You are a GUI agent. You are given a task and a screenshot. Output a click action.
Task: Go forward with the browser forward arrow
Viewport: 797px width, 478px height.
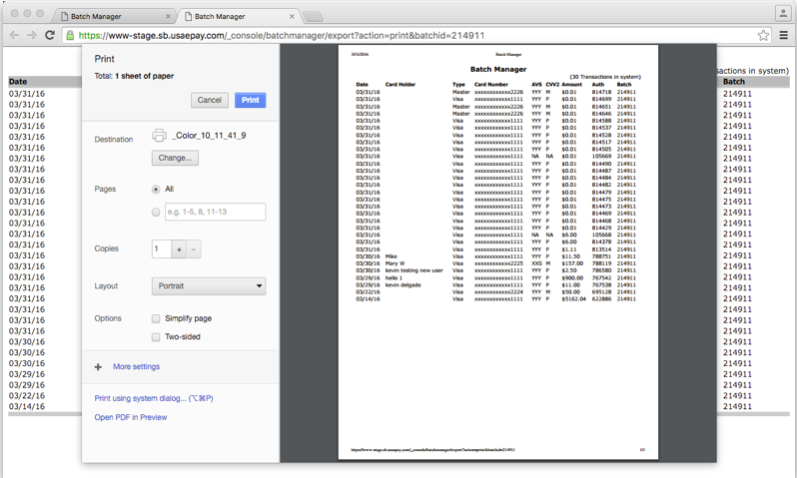click(32, 35)
